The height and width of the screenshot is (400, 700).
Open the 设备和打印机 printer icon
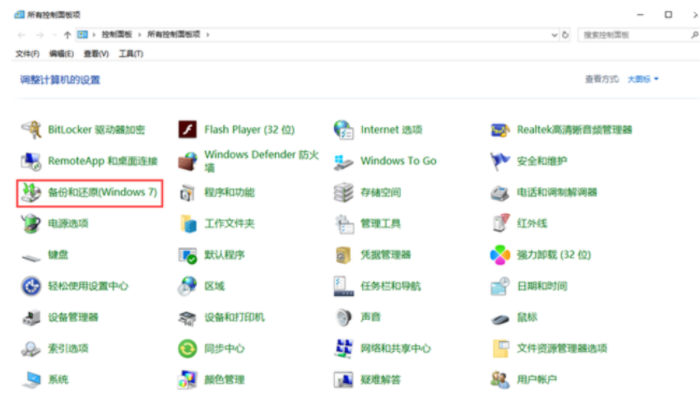coord(188,318)
